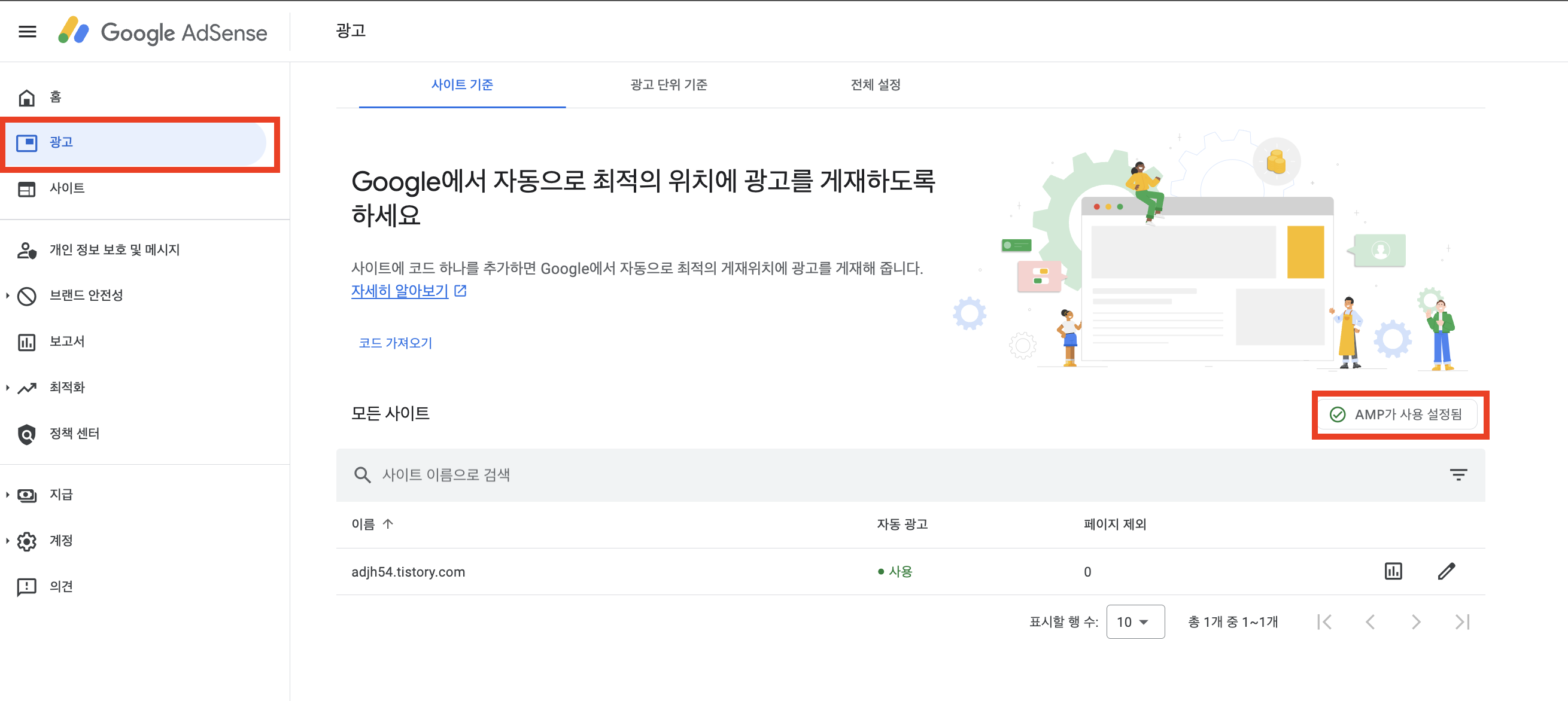This screenshot has height=701, width=1568.
Task: Click the edit pencil icon for adjh54.tistory.com
Action: tap(1447, 571)
